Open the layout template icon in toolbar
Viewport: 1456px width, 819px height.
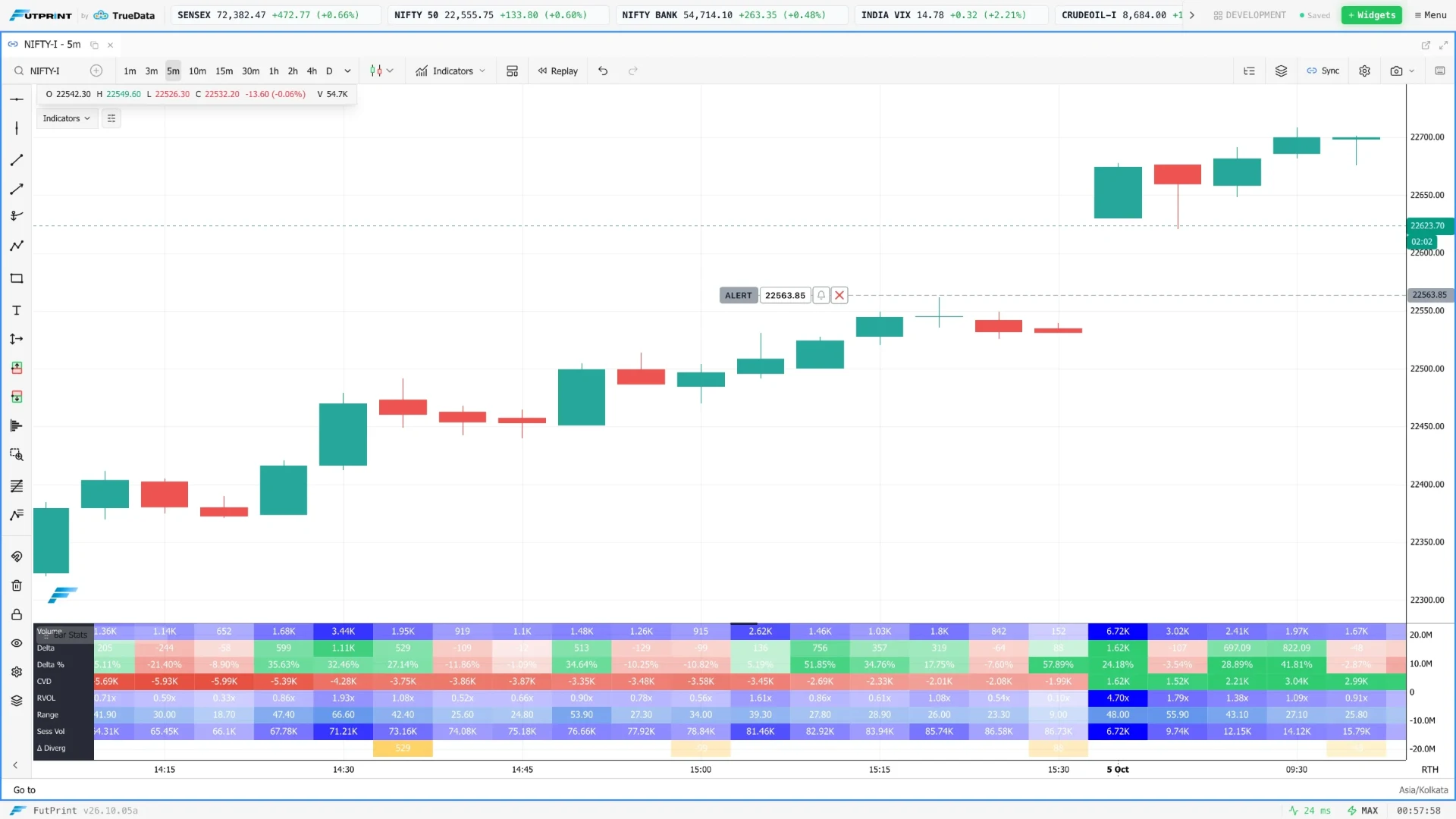coord(513,71)
